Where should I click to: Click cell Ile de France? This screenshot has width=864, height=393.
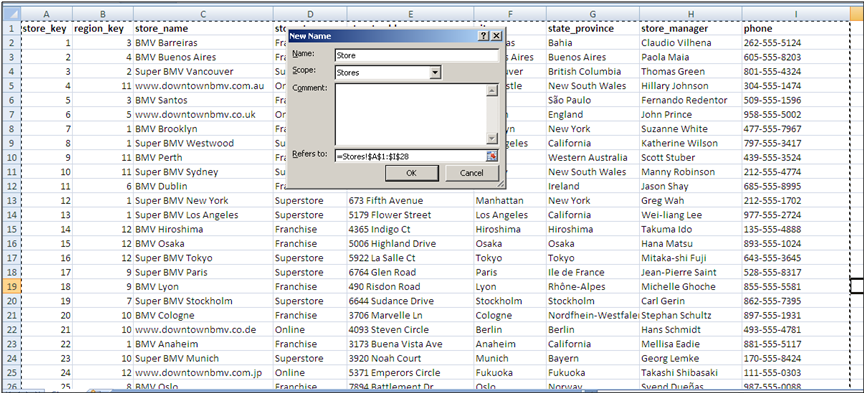(x=592, y=272)
